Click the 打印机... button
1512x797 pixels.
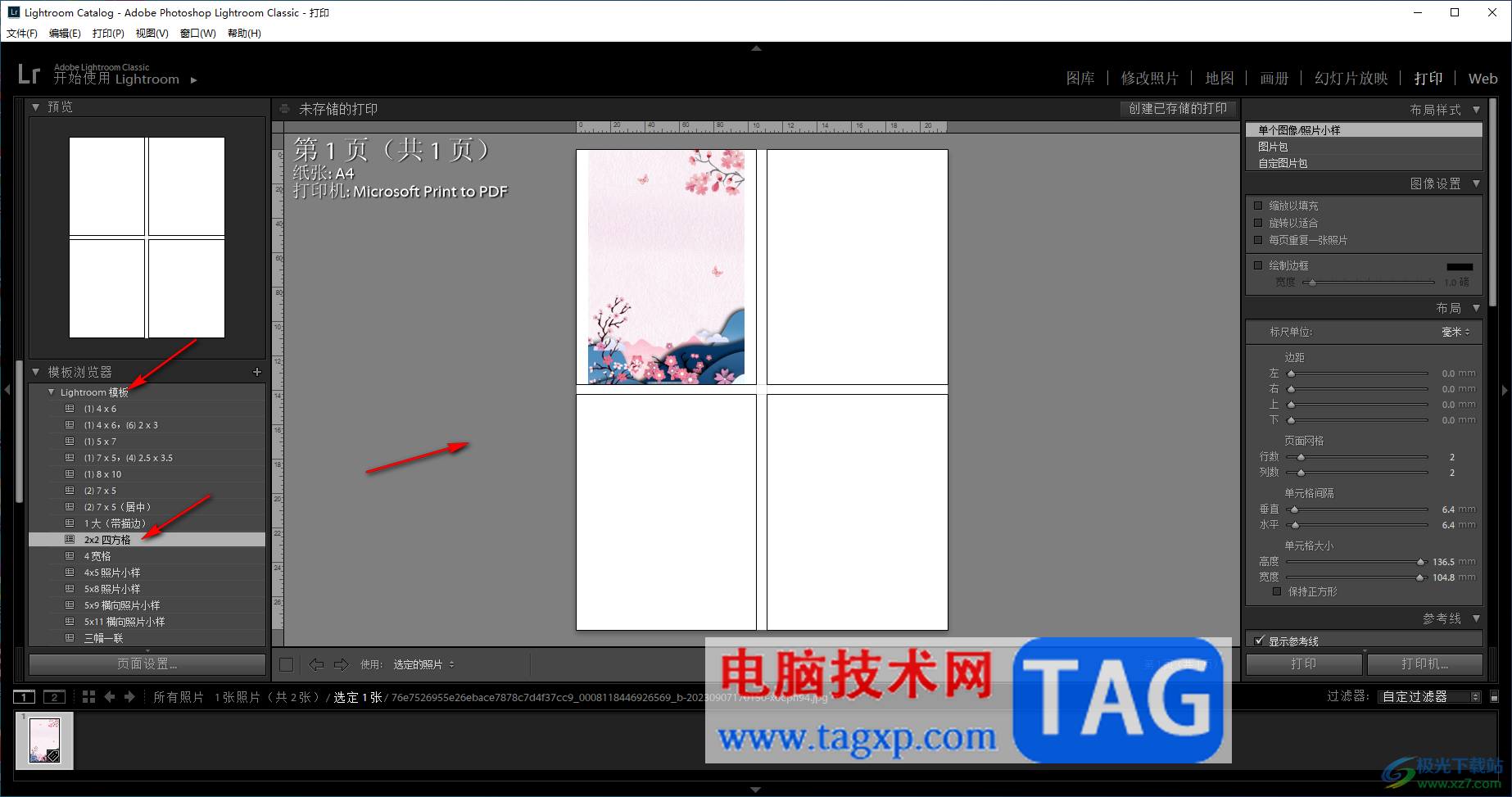coord(1425,663)
